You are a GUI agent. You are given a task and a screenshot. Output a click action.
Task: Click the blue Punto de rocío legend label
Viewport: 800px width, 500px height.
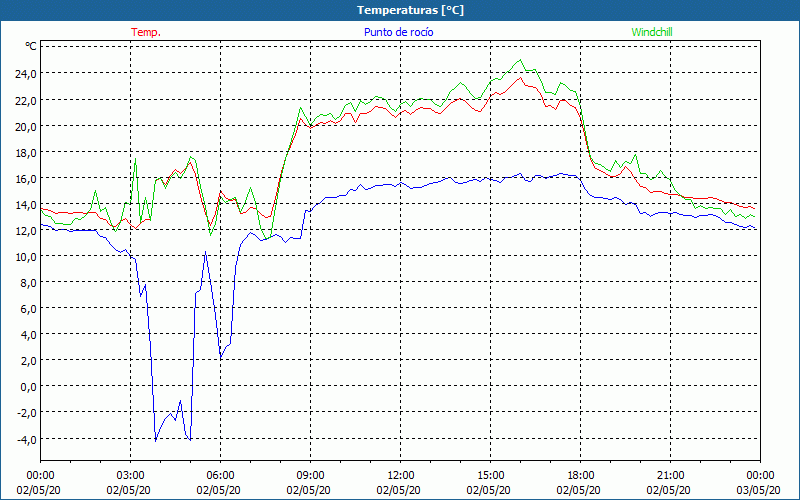point(398,32)
